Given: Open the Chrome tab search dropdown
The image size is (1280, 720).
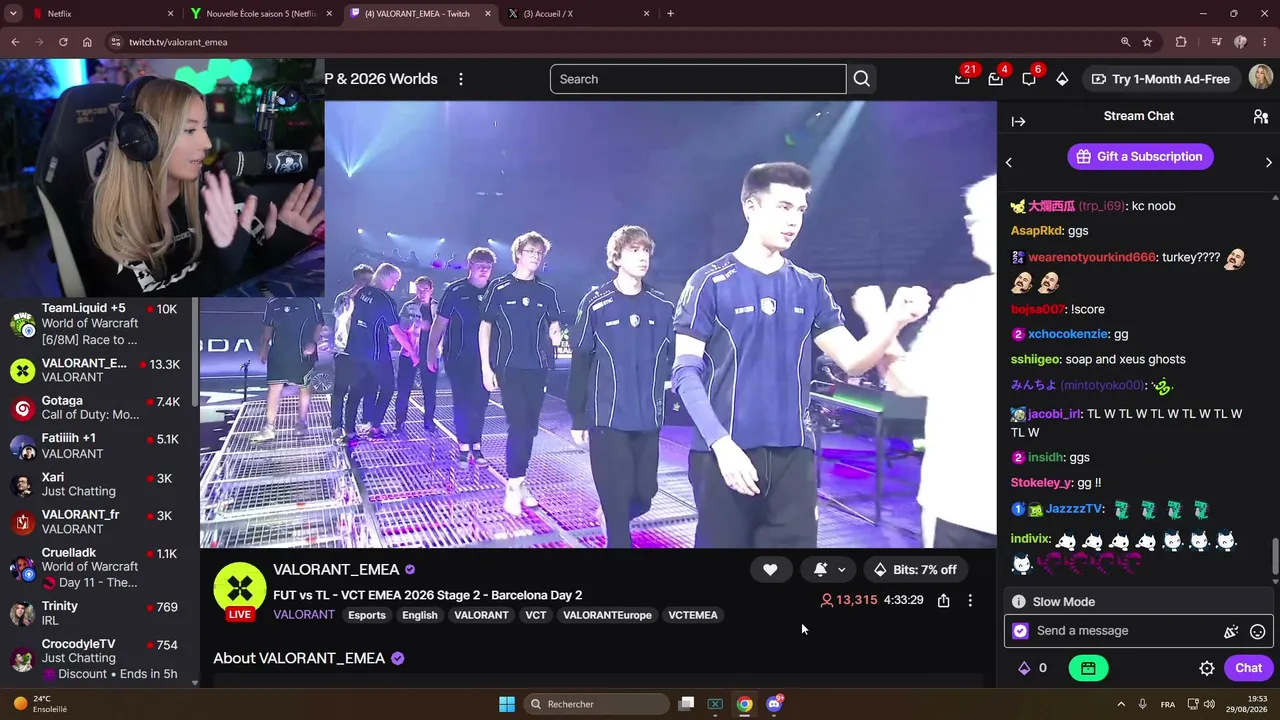Looking at the screenshot, I should [x=13, y=14].
